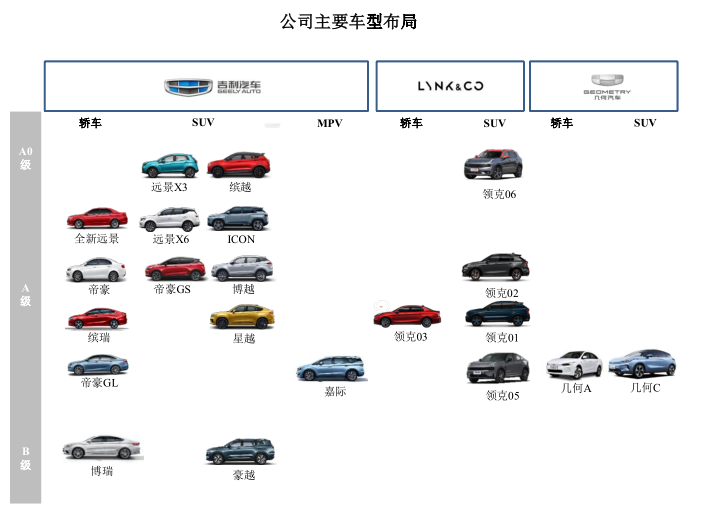Click the 几何A caption text
Screen dimensions: 711x514
[576, 388]
